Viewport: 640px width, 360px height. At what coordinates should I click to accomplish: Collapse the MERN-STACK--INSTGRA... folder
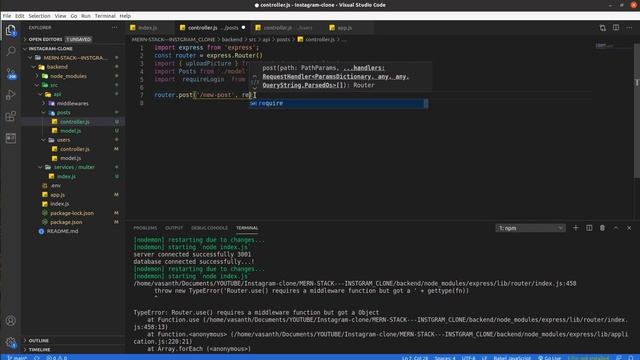click(x=73, y=58)
